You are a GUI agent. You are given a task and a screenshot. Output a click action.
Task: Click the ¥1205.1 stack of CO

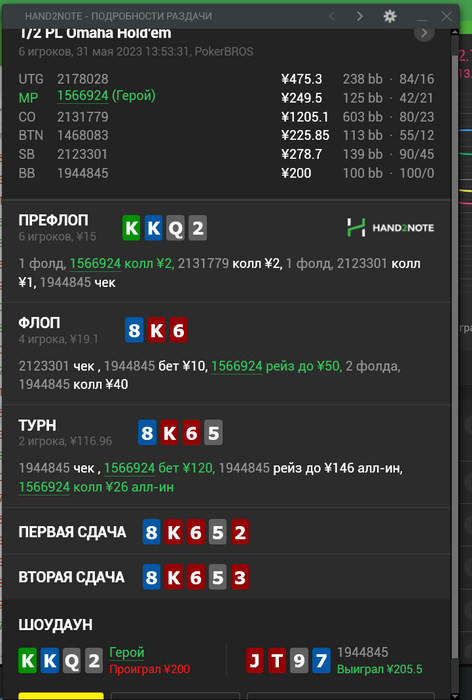coord(305,117)
